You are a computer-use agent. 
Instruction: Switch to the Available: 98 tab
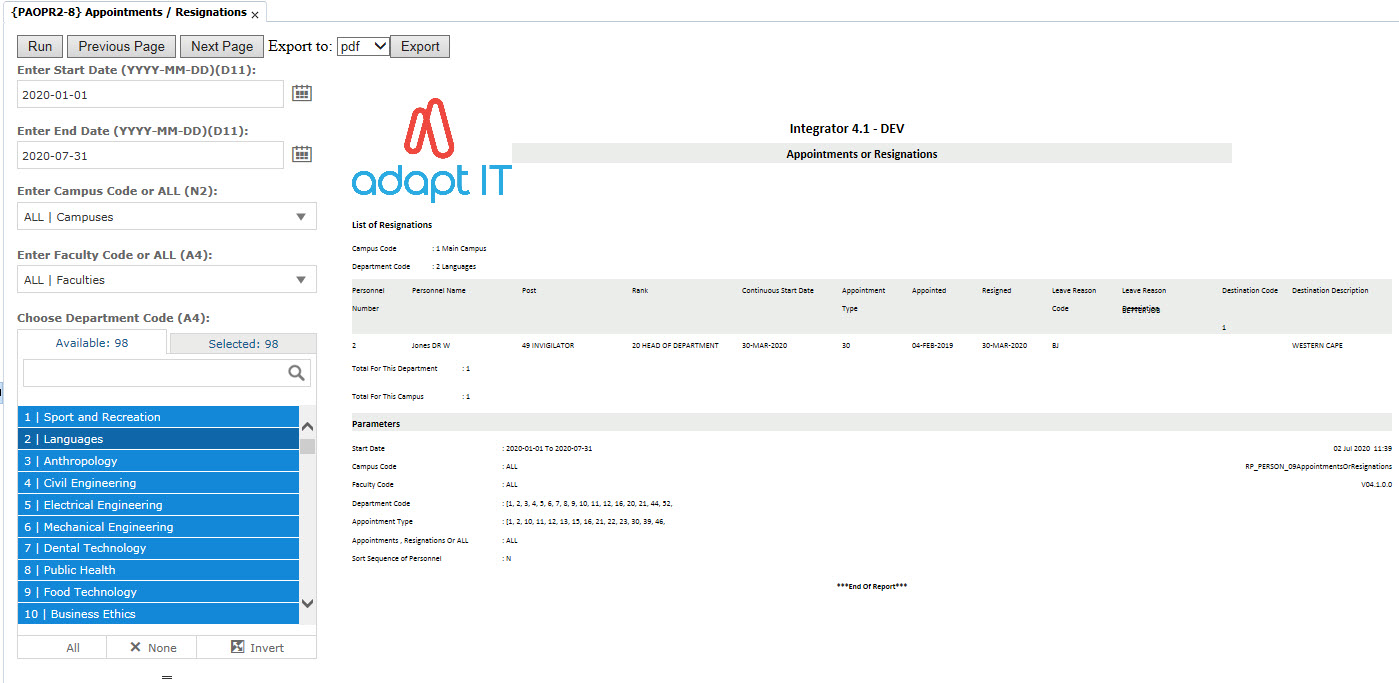tap(92, 344)
